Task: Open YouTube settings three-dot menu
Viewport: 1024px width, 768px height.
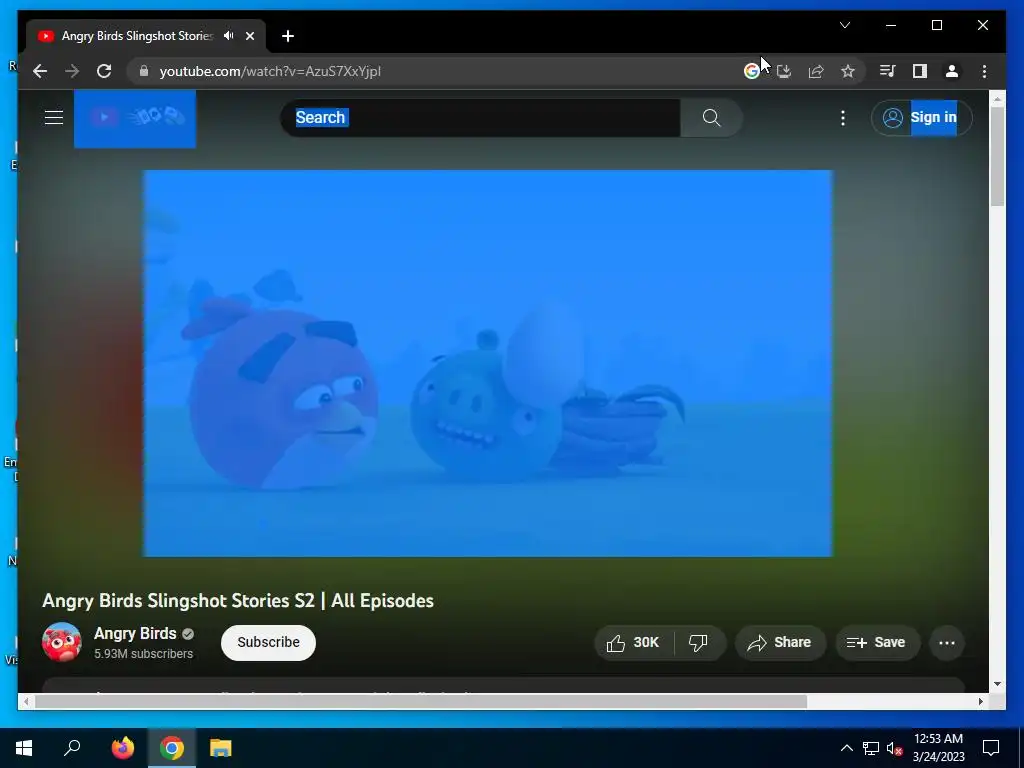Action: point(842,118)
